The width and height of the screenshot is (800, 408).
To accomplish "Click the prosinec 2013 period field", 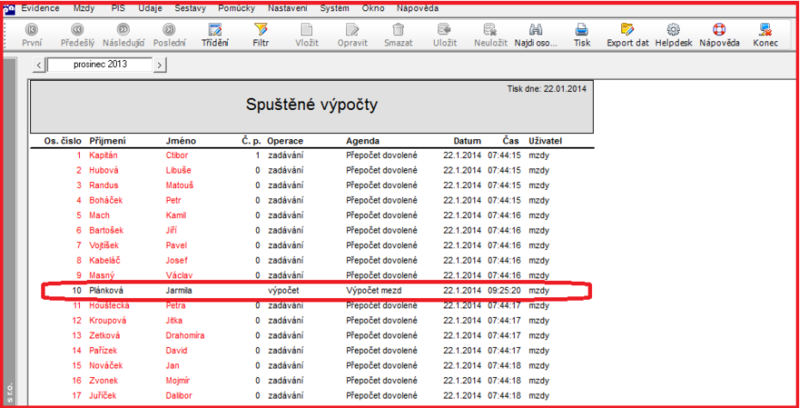I will coord(100,65).
